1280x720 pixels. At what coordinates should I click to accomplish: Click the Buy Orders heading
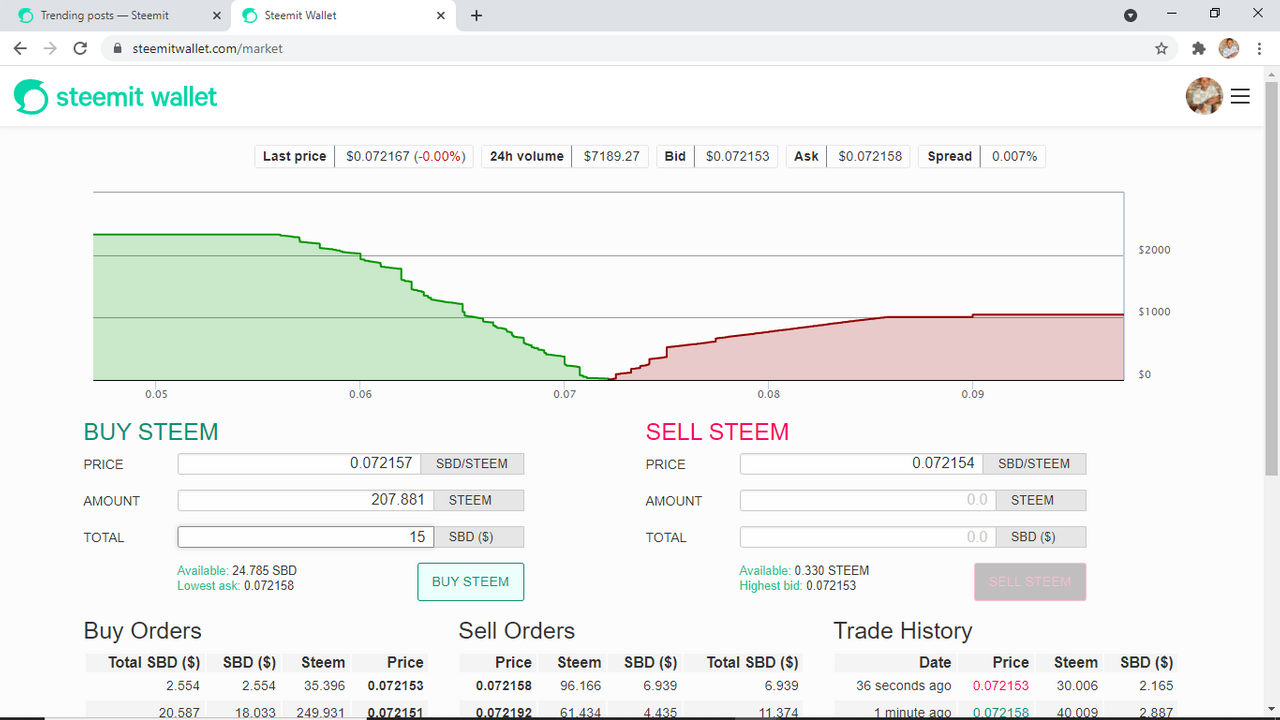[143, 631]
